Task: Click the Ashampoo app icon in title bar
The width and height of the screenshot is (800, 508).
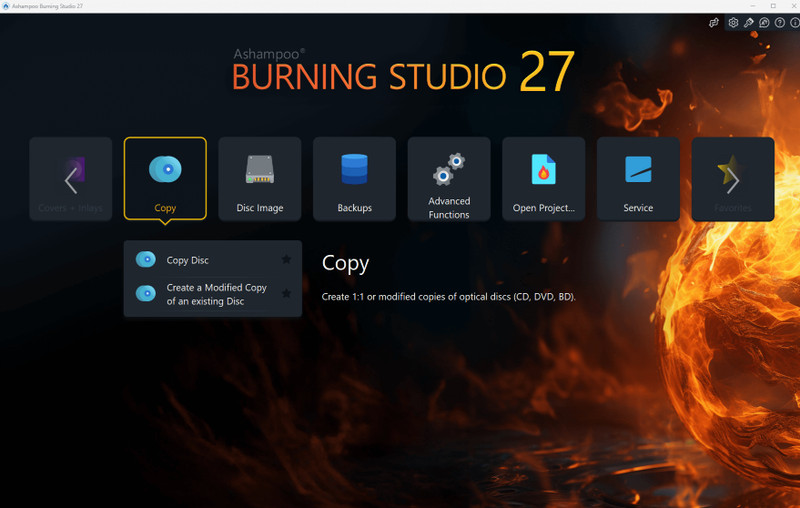Action: point(6,6)
